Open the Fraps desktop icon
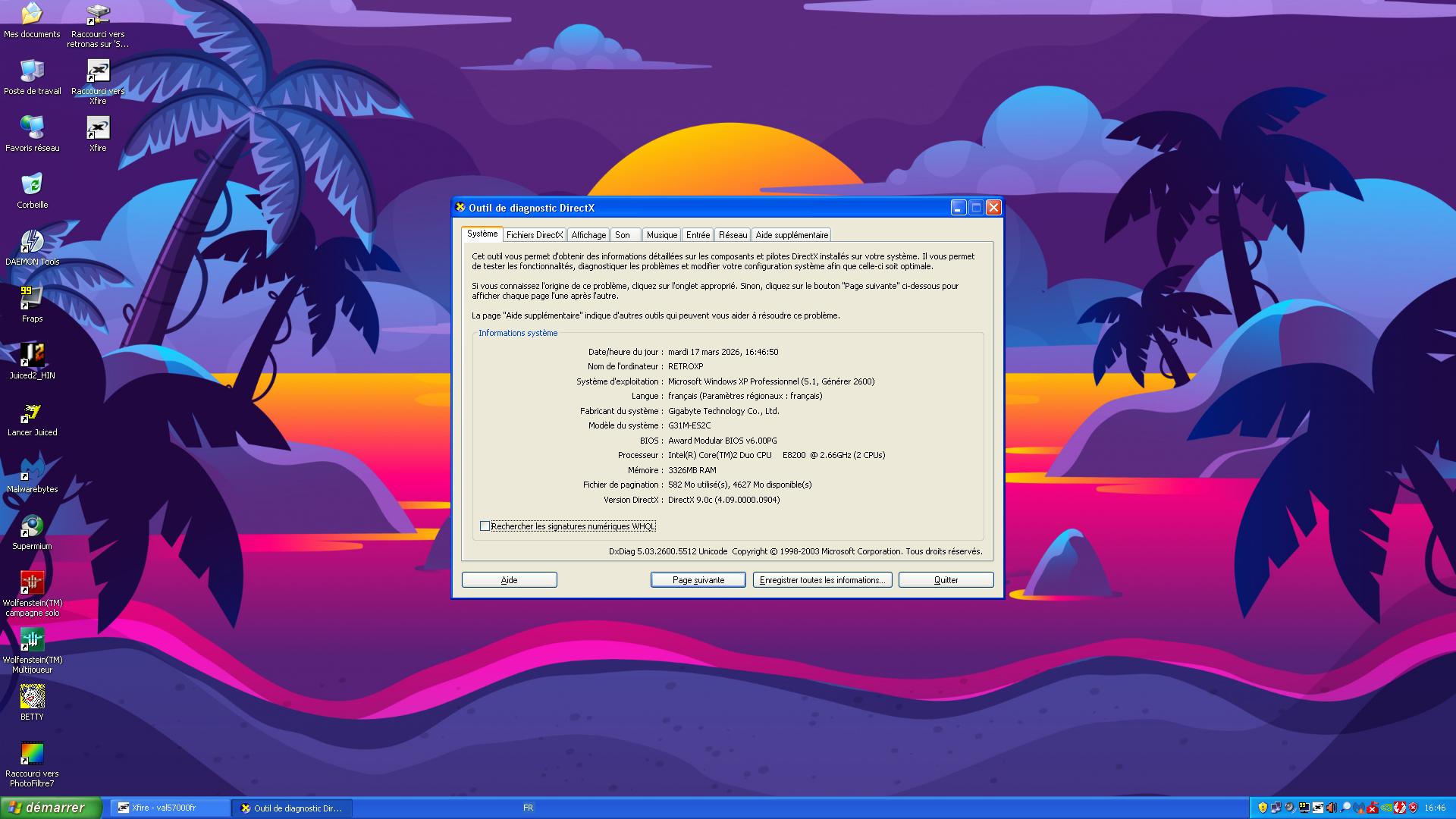The height and width of the screenshot is (819, 1456). coord(32,300)
